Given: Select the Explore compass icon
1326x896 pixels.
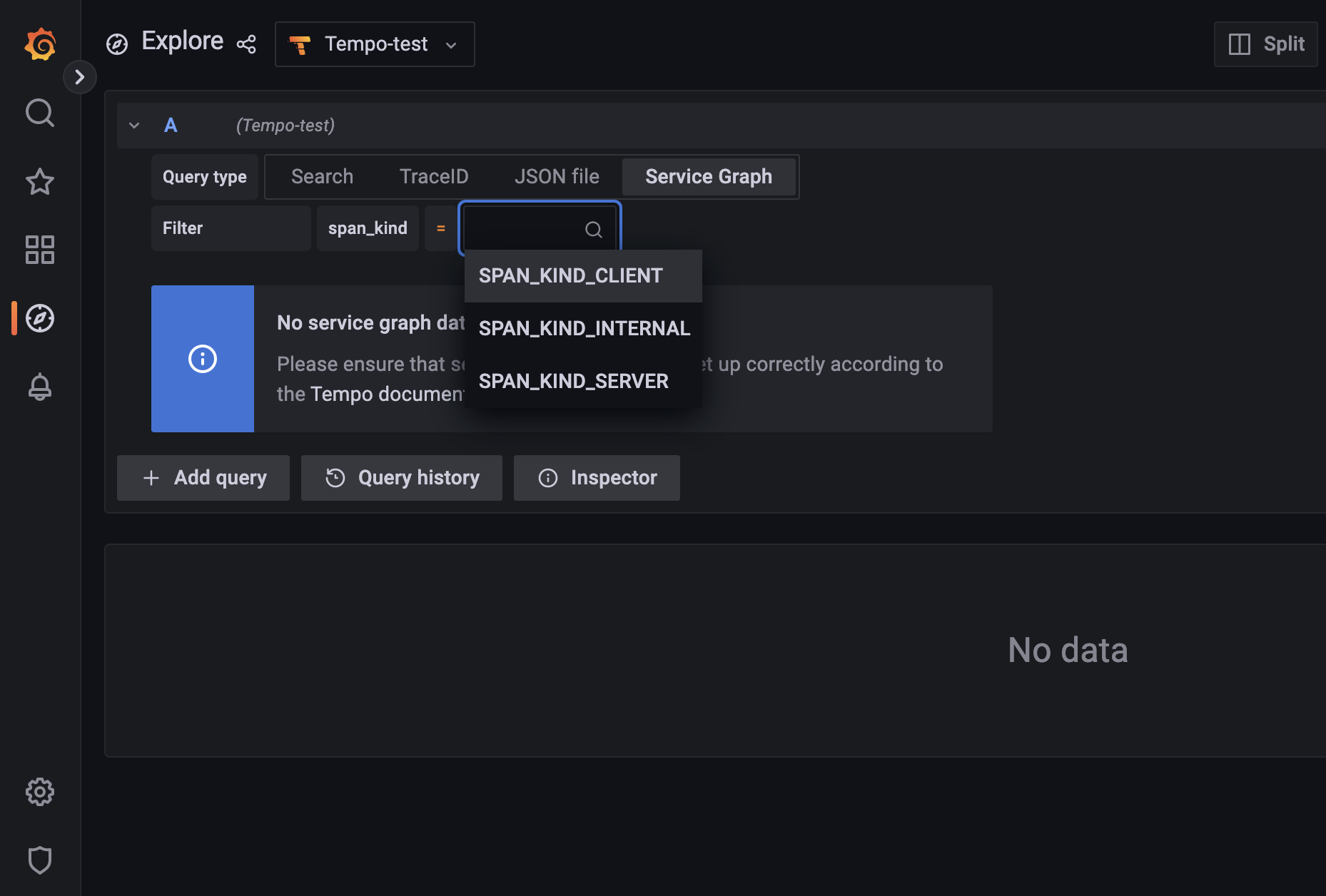Looking at the screenshot, I should tap(40, 319).
